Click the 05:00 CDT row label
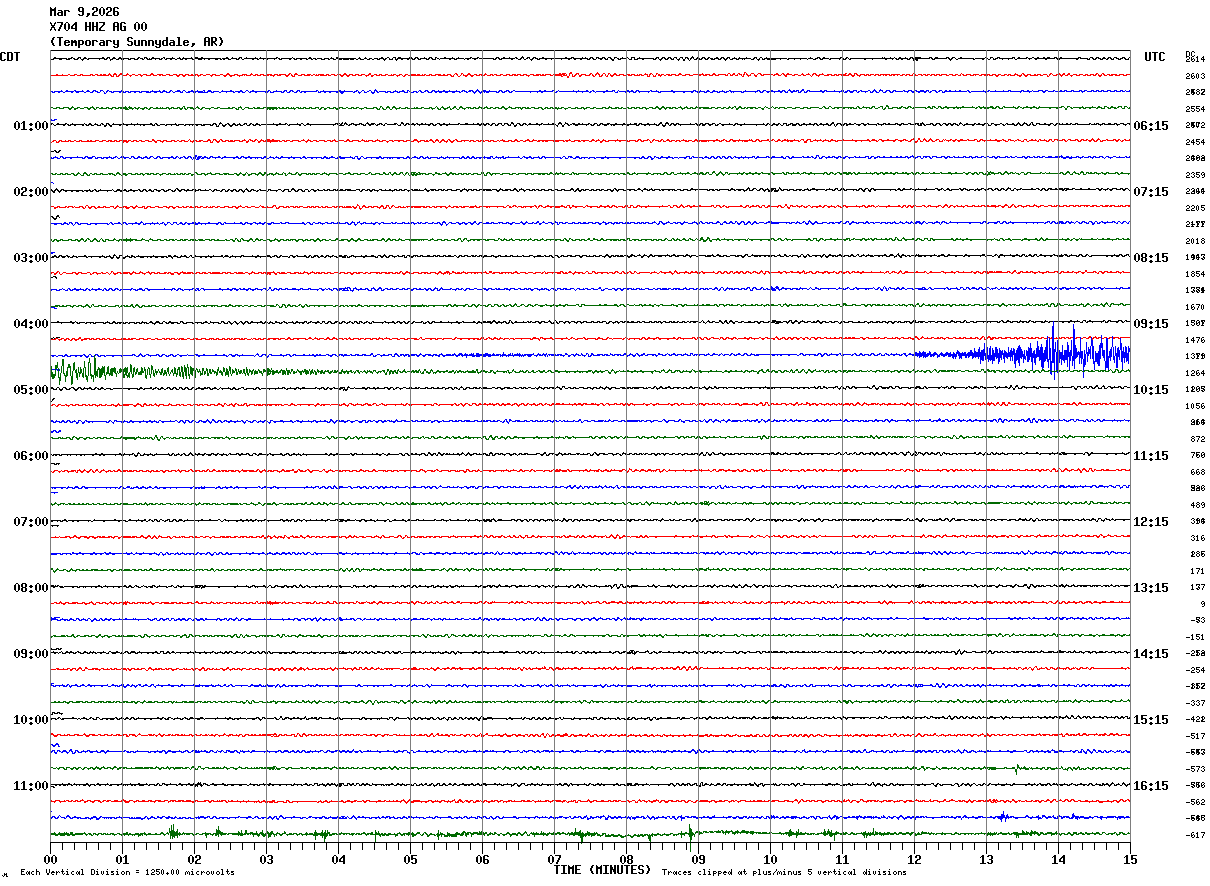The height and width of the screenshot is (886, 1210). point(31,390)
